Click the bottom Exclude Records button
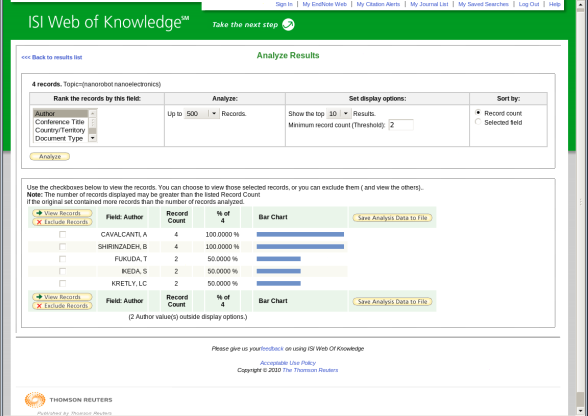 [x=62, y=306]
